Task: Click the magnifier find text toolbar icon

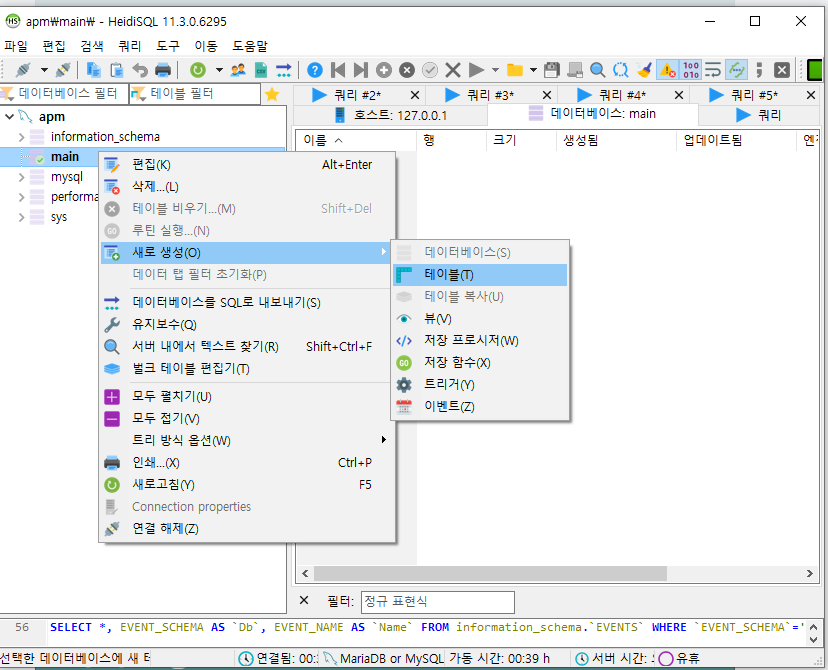Action: click(x=597, y=70)
